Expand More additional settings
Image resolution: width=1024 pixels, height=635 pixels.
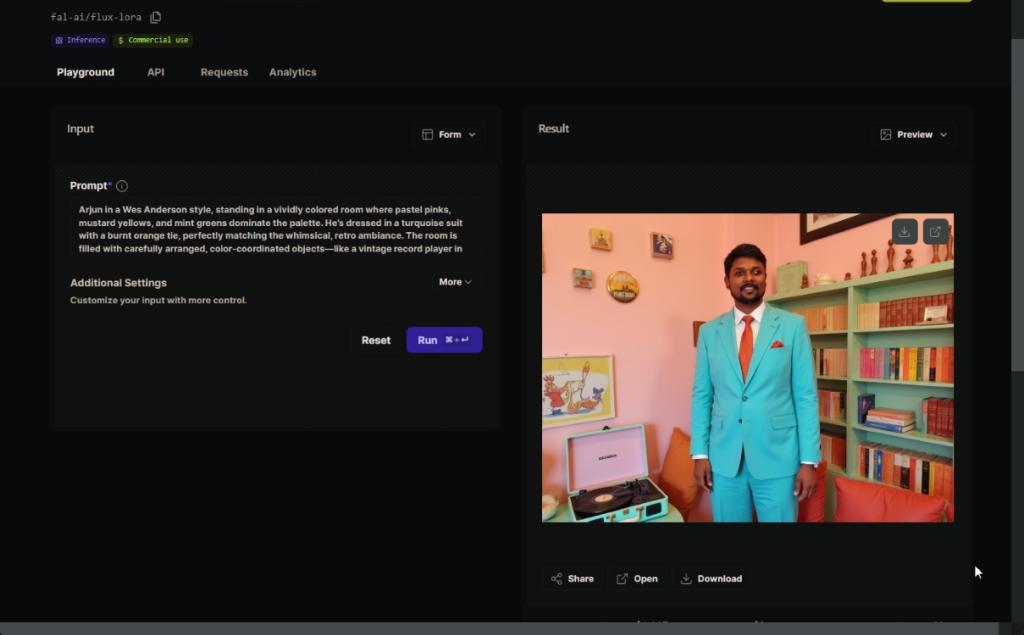pos(455,282)
